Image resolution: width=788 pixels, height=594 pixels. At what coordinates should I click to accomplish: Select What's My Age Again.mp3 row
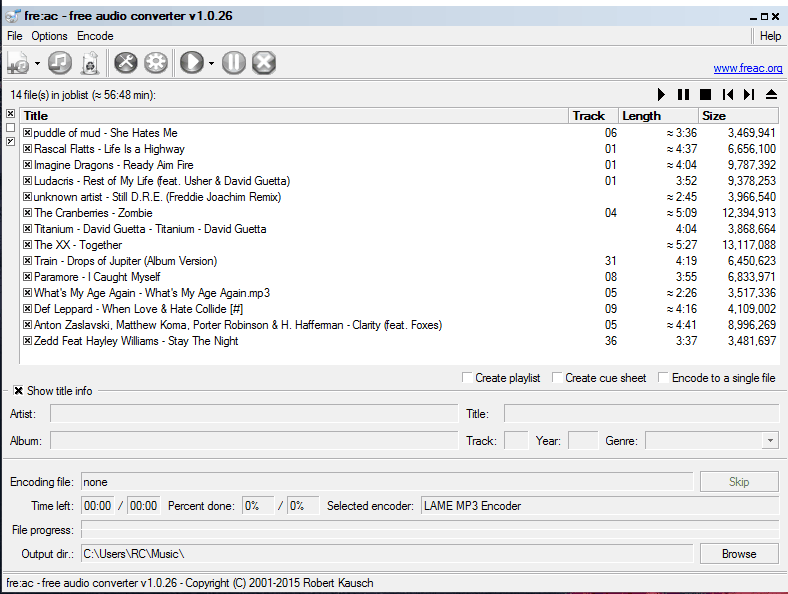coord(400,293)
